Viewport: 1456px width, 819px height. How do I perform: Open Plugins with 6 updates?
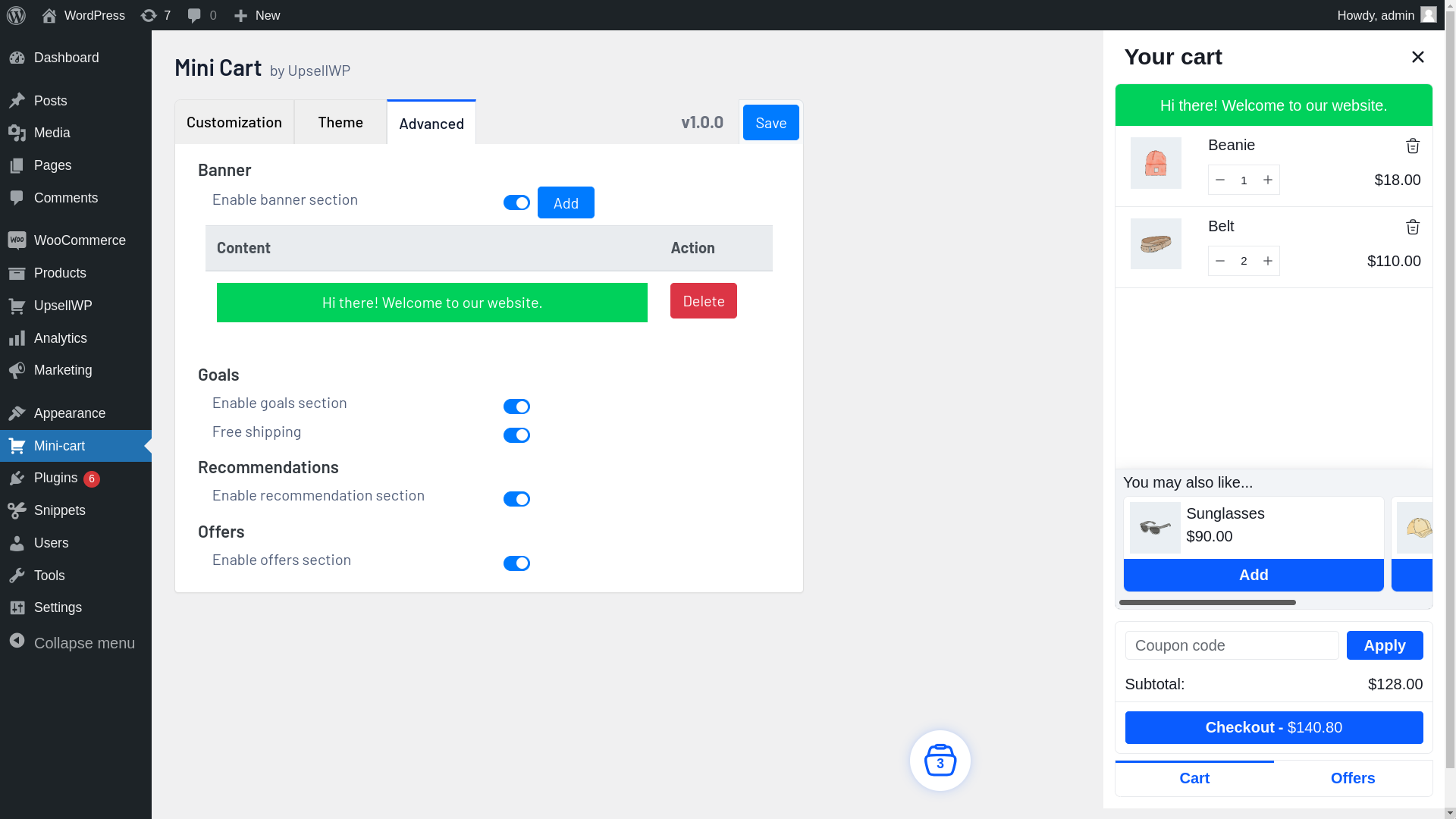(x=76, y=478)
